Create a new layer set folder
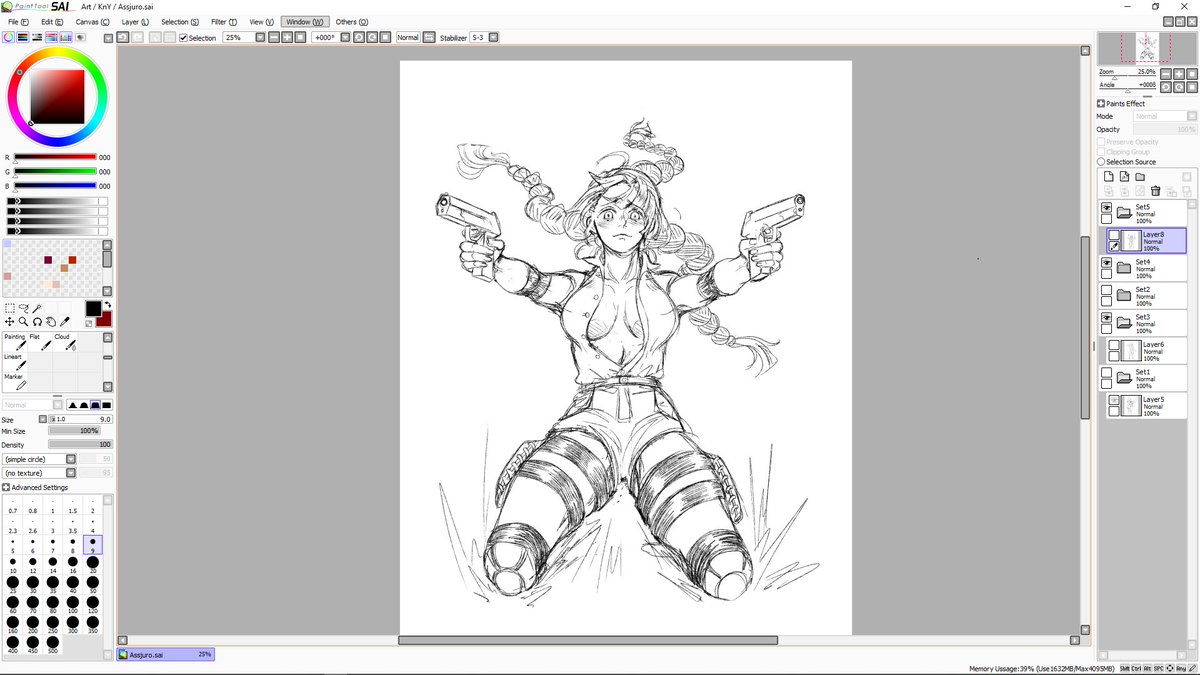 point(1140,177)
